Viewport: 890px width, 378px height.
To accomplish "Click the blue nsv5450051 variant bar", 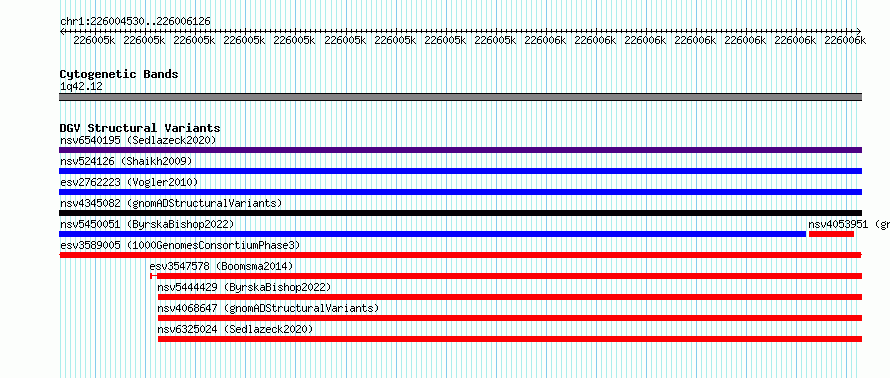I will pyautogui.click(x=433, y=234).
